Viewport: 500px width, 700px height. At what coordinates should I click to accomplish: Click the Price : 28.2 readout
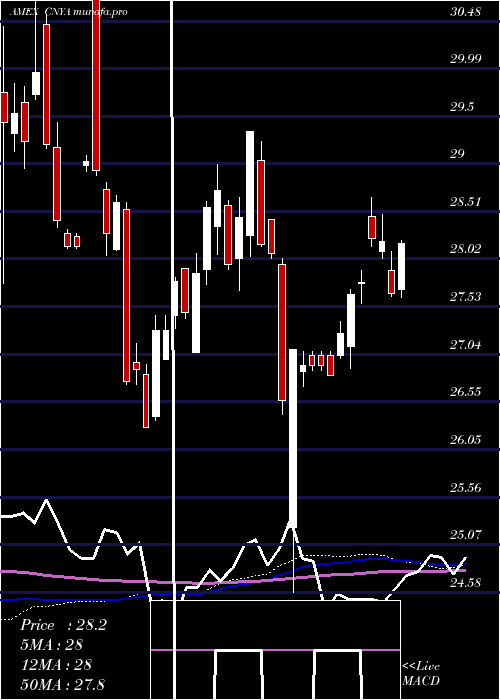point(63,625)
